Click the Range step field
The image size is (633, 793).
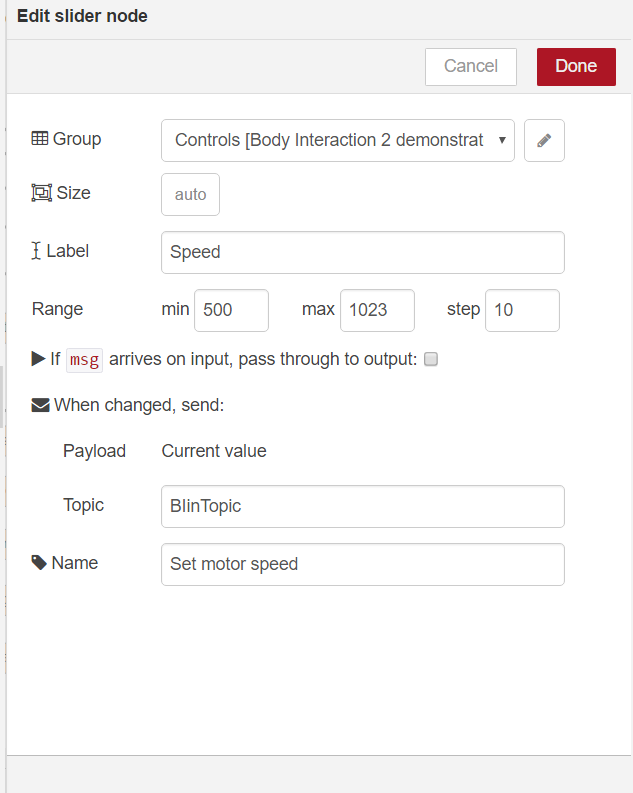point(522,310)
